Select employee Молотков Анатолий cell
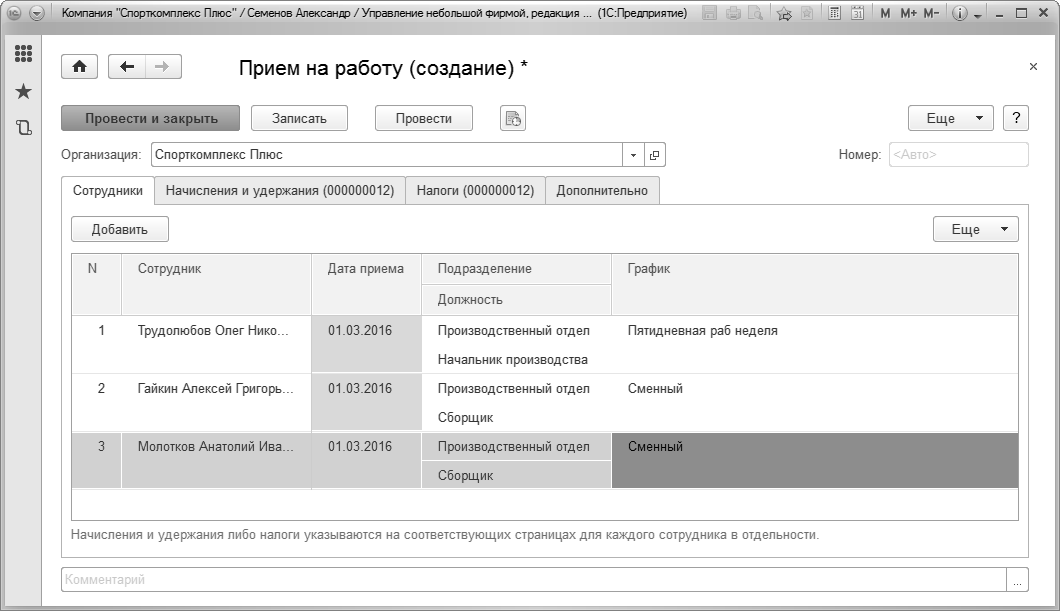 (216, 460)
